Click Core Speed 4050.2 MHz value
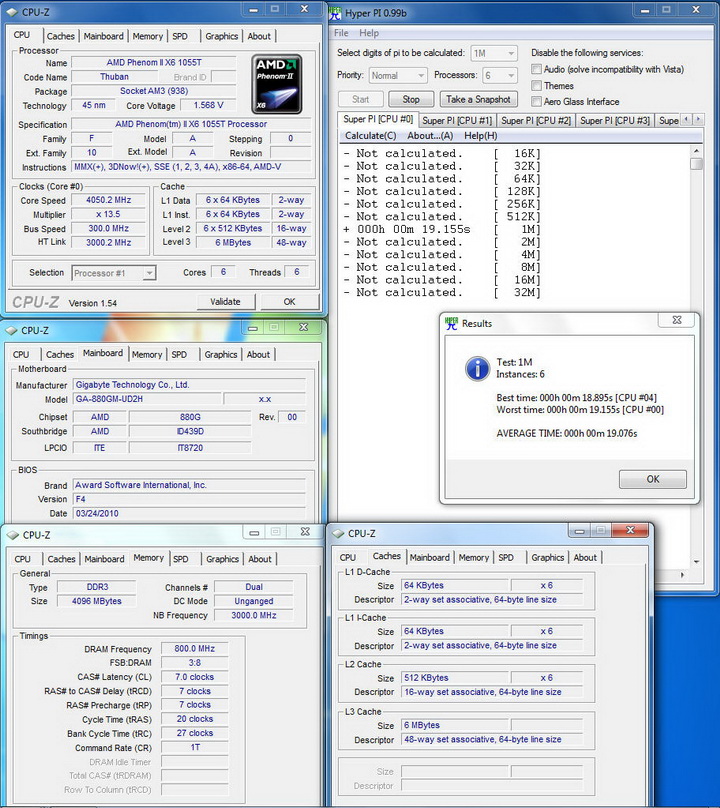 point(109,200)
